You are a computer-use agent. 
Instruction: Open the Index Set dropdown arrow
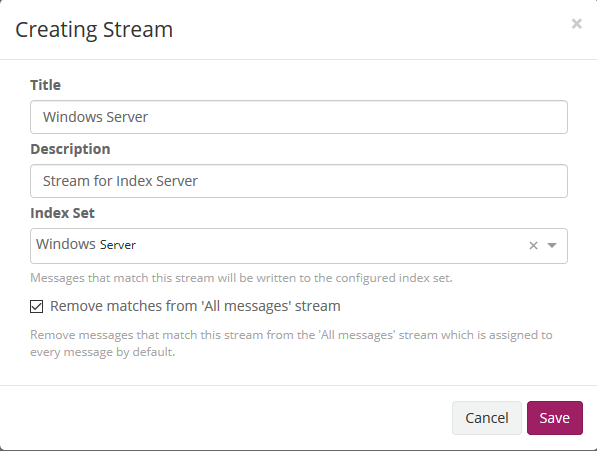point(552,245)
